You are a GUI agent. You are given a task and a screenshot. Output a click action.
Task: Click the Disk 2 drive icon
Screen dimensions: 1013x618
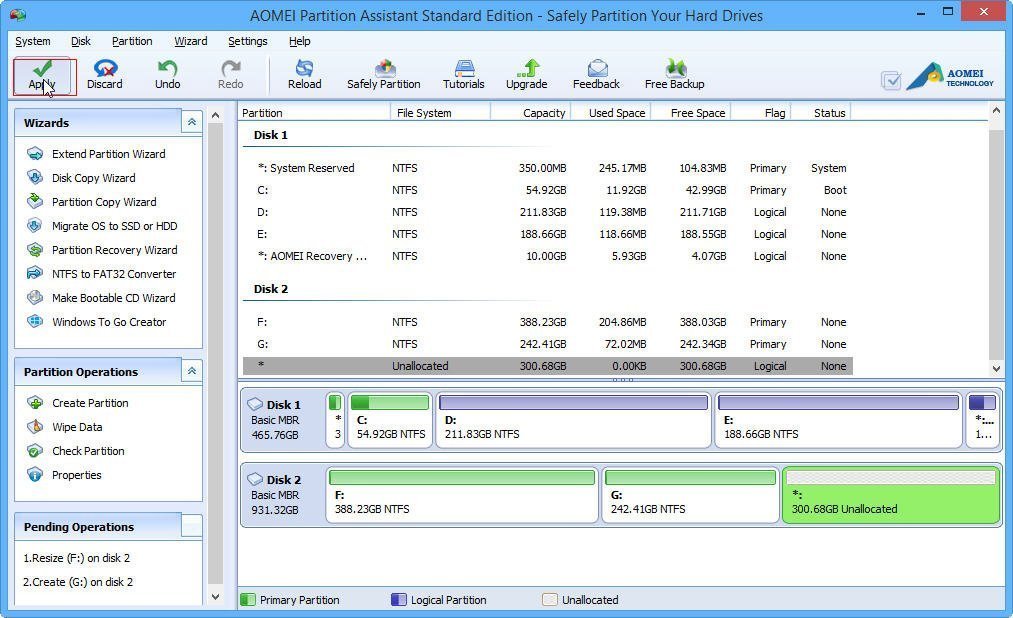point(255,479)
